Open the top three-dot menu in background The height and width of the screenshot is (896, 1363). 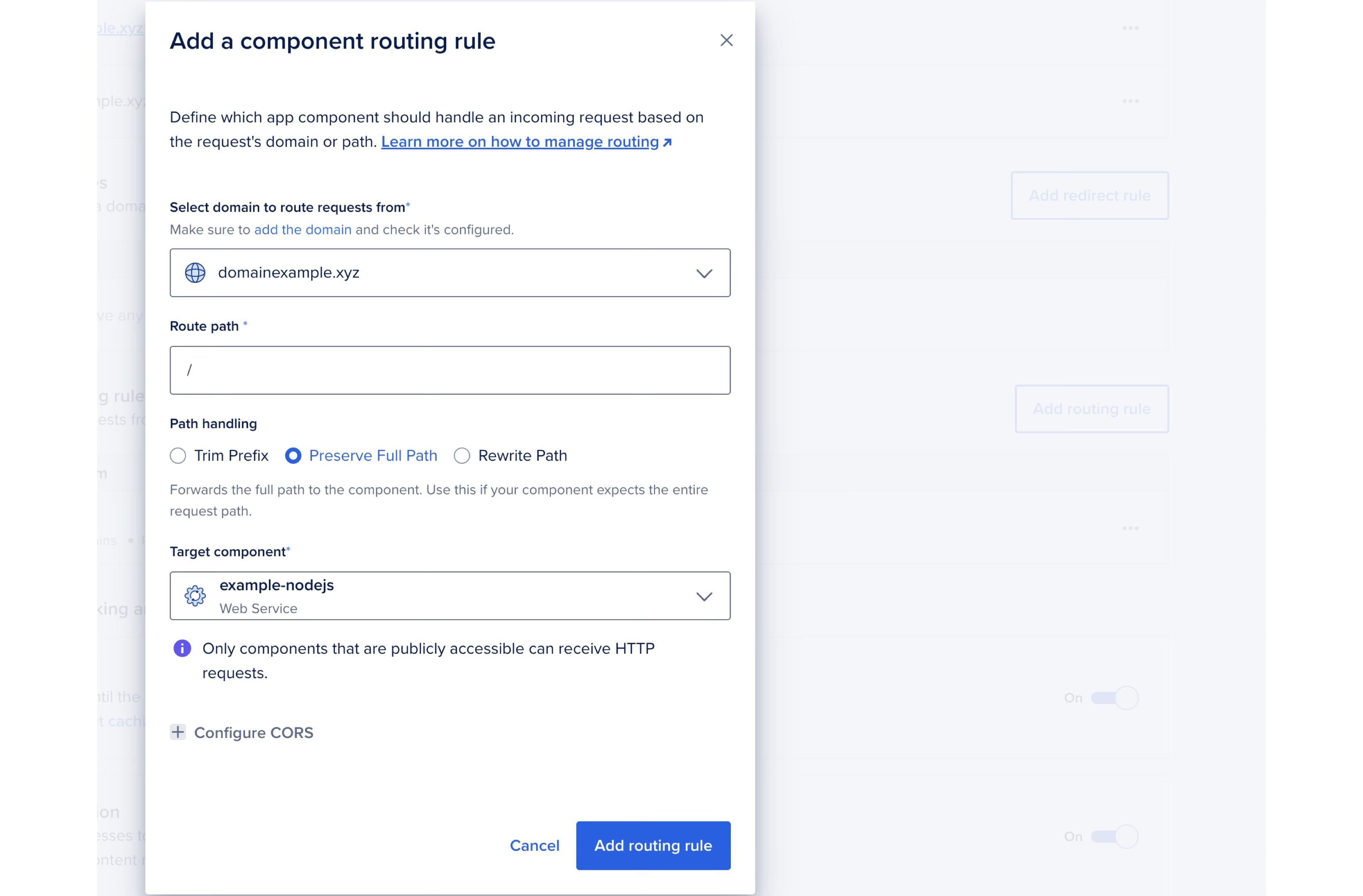pyautogui.click(x=1130, y=27)
